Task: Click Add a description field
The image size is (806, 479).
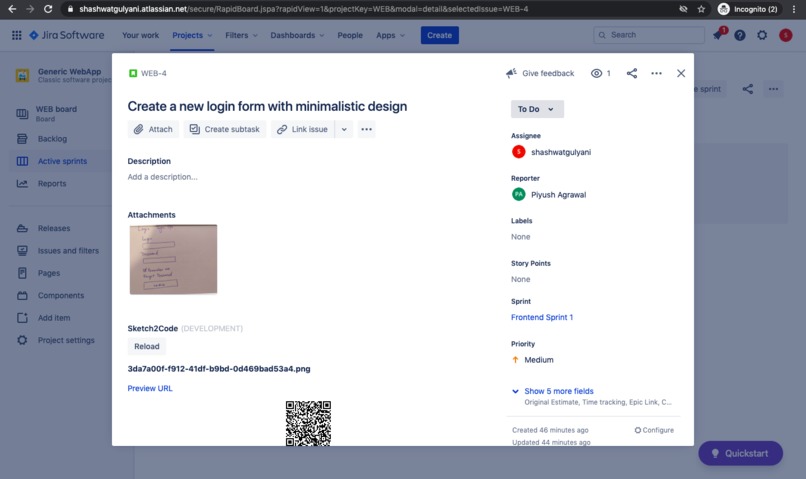Action: click(x=162, y=177)
